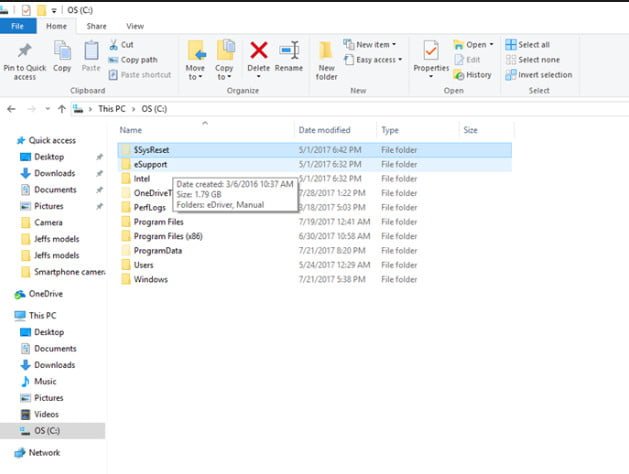This screenshot has height=474, width=629.
Task: Expand the Open dropdown in ribbon
Action: click(474, 45)
